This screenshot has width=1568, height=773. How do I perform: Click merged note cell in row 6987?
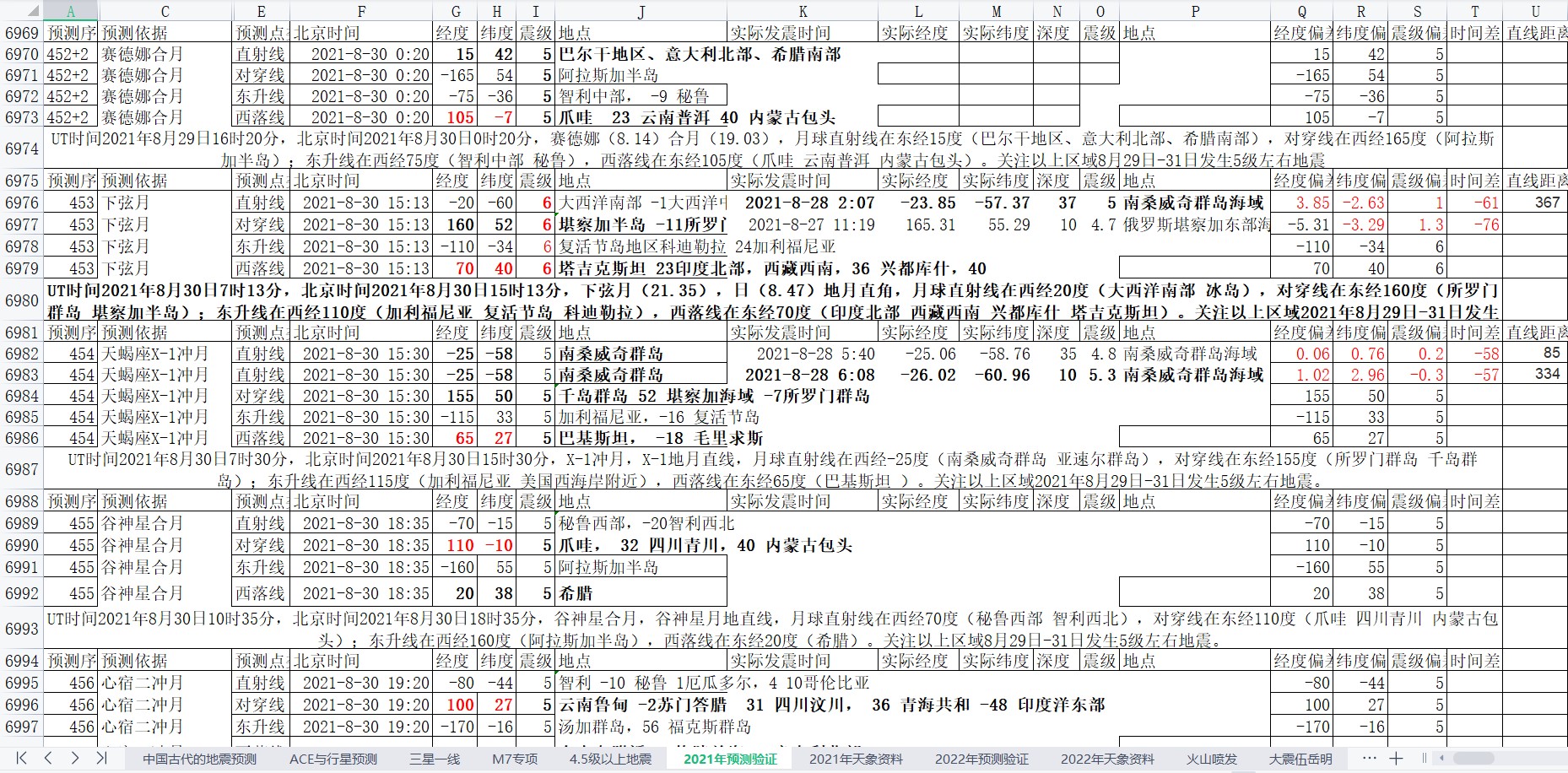(772, 469)
